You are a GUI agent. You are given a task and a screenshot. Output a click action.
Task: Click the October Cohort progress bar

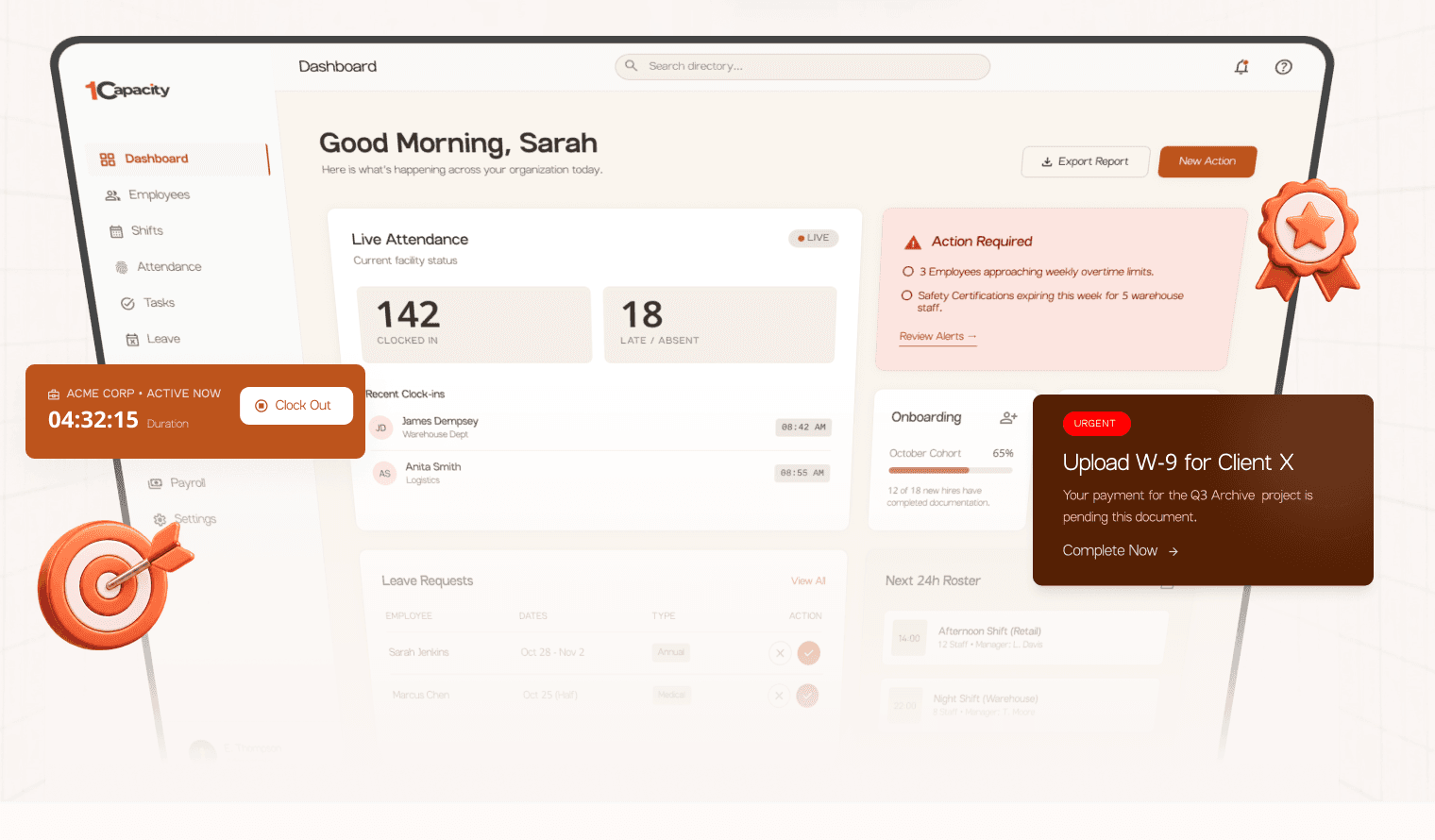click(951, 470)
